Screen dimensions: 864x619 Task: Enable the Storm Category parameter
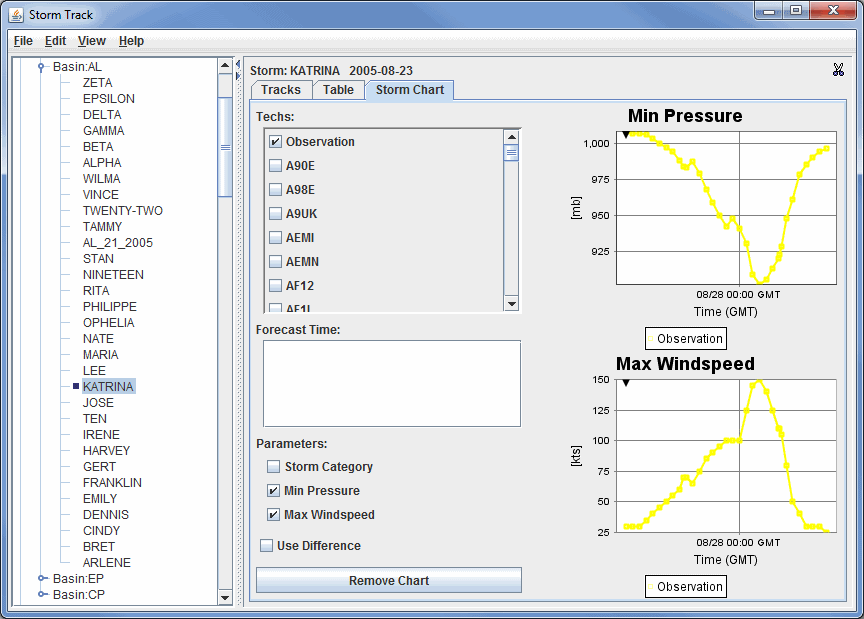273,467
